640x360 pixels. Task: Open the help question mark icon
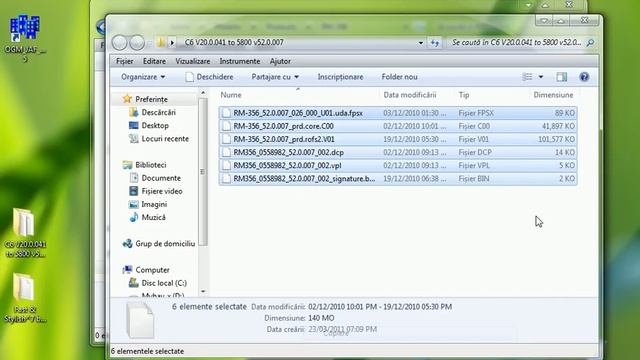[x=584, y=77]
